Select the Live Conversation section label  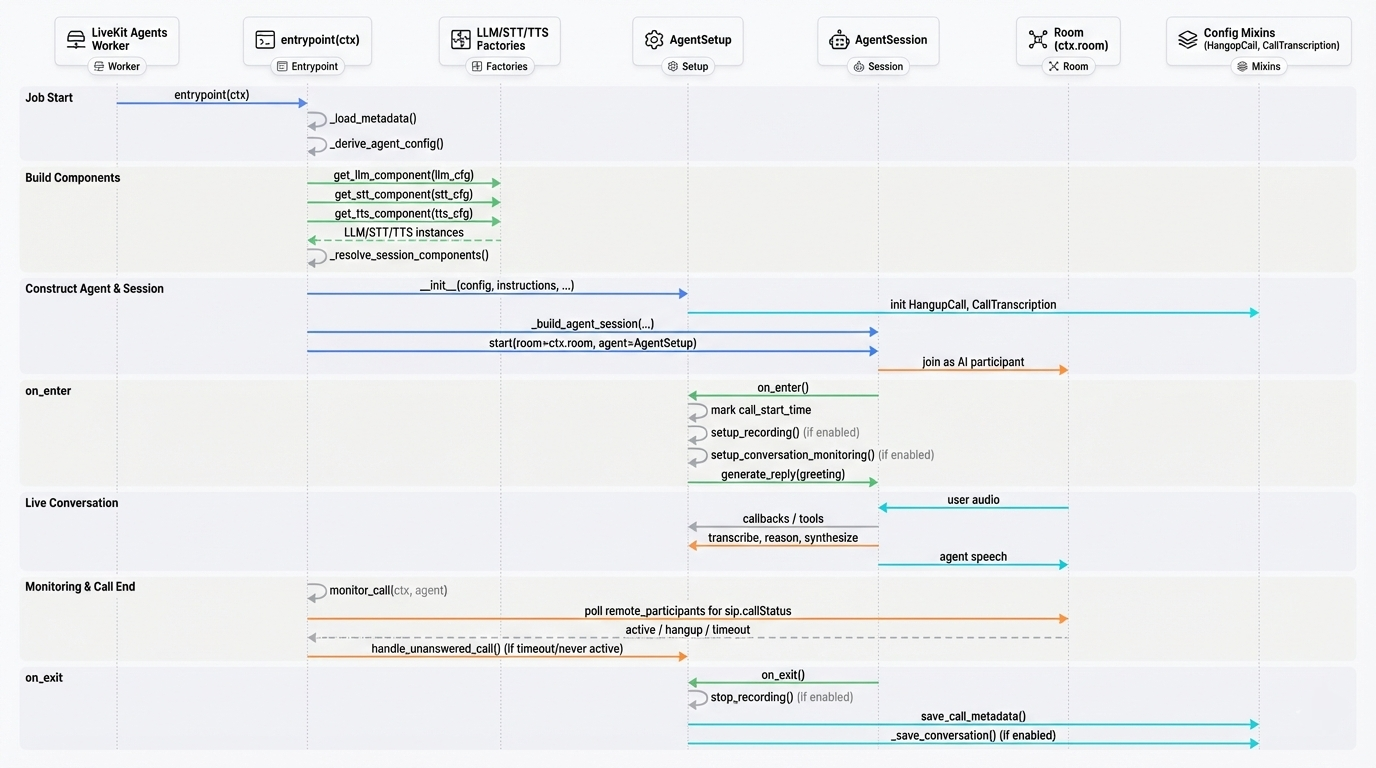tap(71, 503)
